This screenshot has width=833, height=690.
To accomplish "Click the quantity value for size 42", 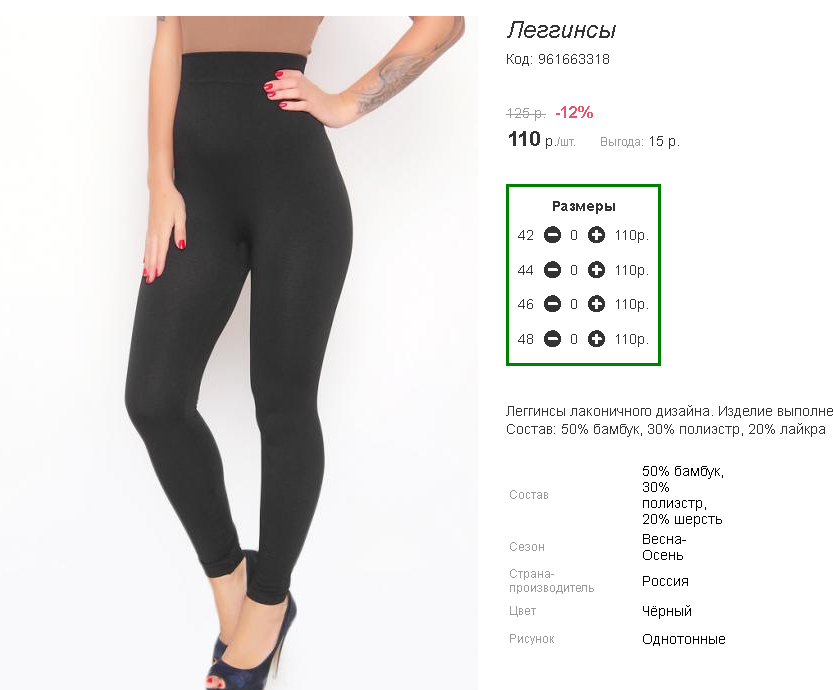I will click(574, 235).
